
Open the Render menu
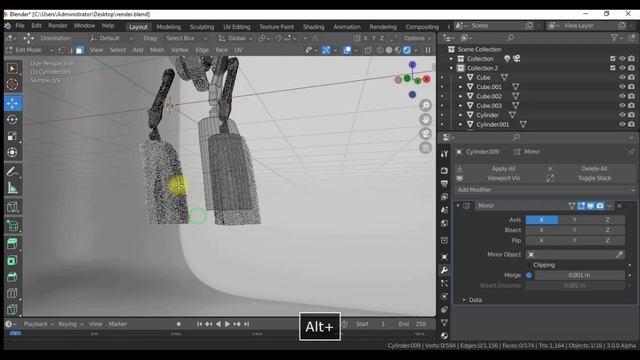(x=58, y=26)
